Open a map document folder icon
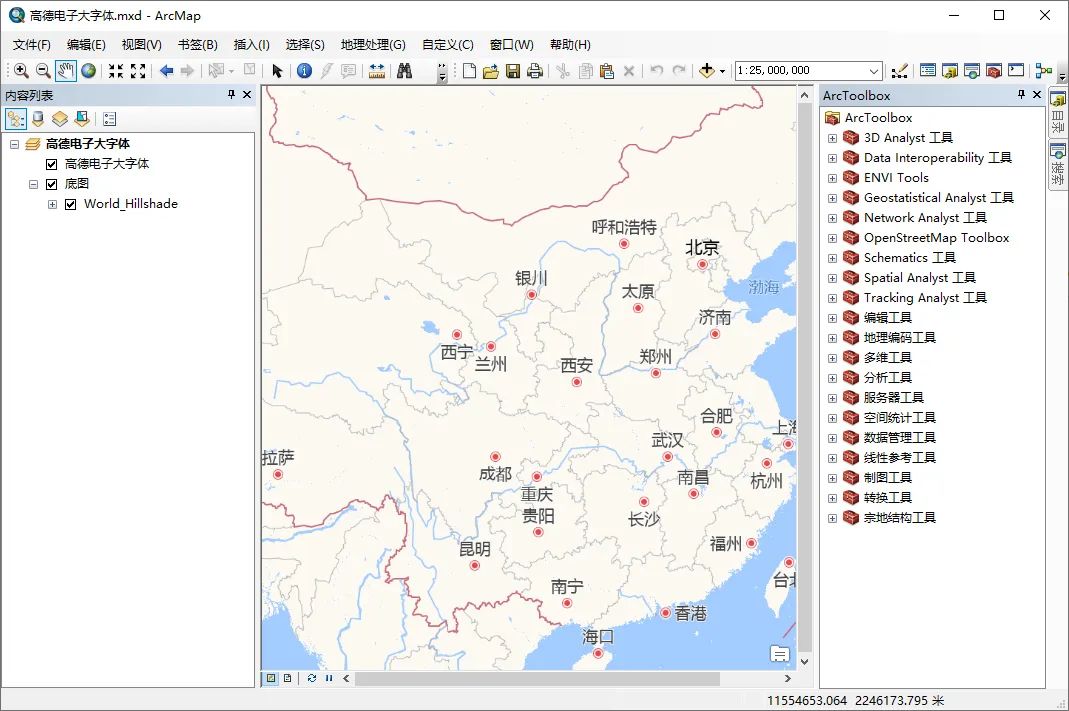 tap(491, 70)
